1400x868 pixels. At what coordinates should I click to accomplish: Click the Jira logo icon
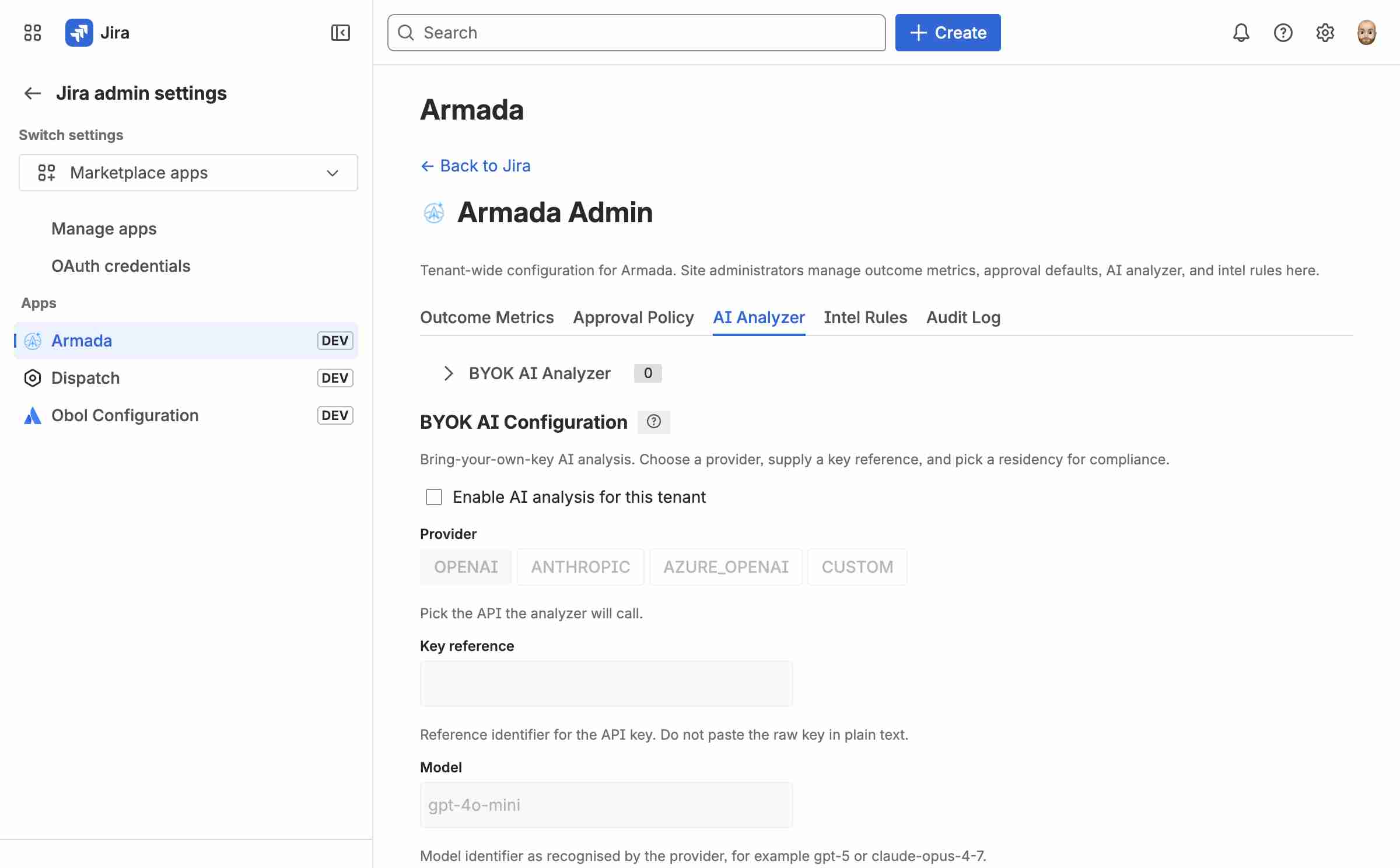pos(79,33)
